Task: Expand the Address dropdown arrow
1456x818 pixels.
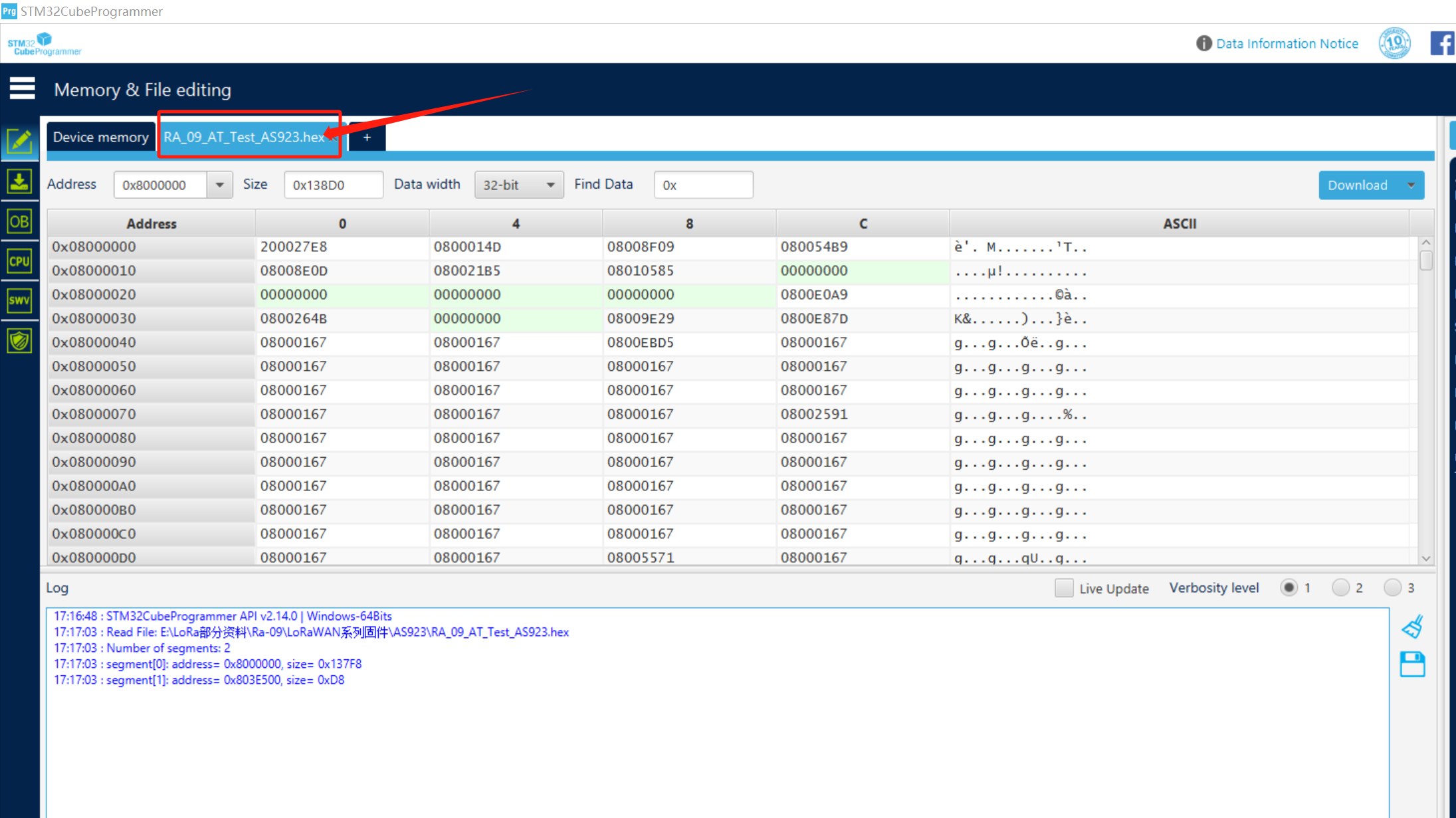Action: pos(219,185)
